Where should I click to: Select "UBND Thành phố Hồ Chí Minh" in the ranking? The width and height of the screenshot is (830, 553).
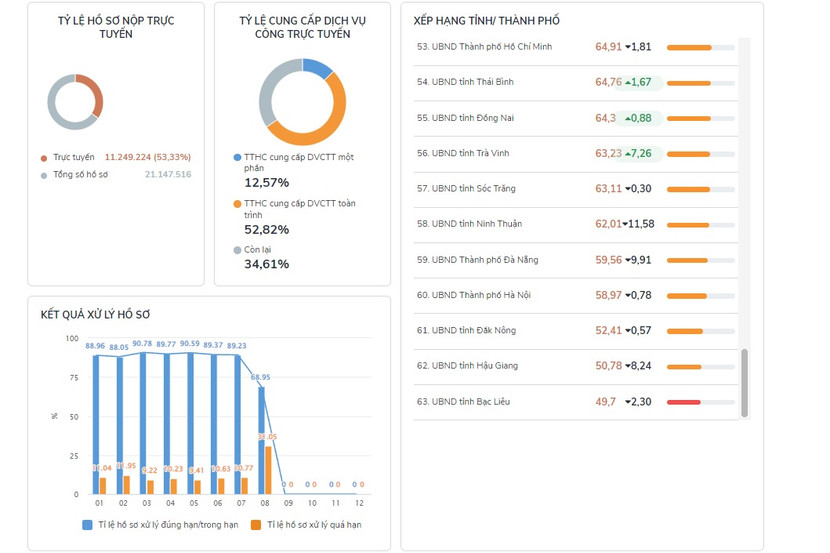485,47
